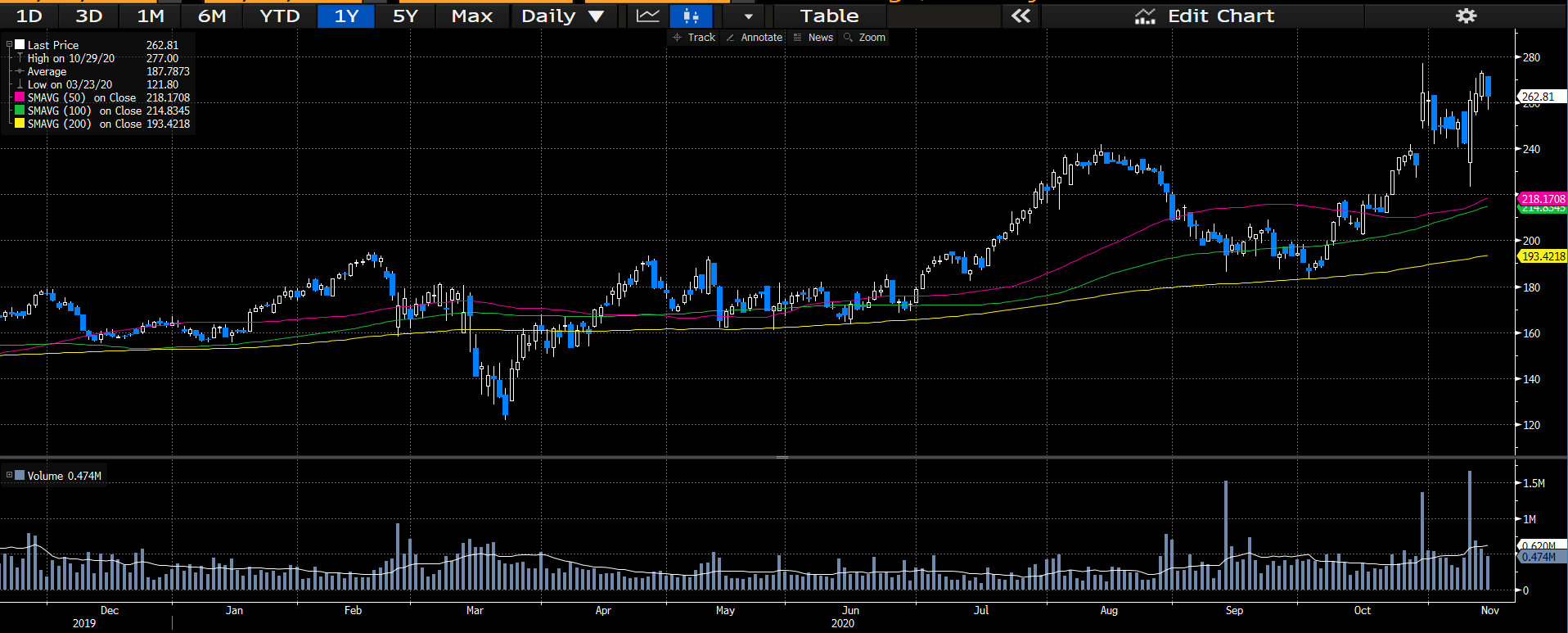This screenshot has width=1568, height=633.
Task: Toggle the Track crosshair tool
Action: 694,38
